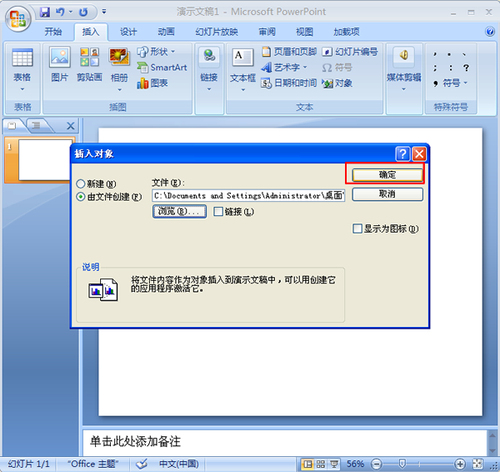Insert 幻灯片编号 slide number
Viewport: 500px width, 472px height.
click(x=350, y=52)
